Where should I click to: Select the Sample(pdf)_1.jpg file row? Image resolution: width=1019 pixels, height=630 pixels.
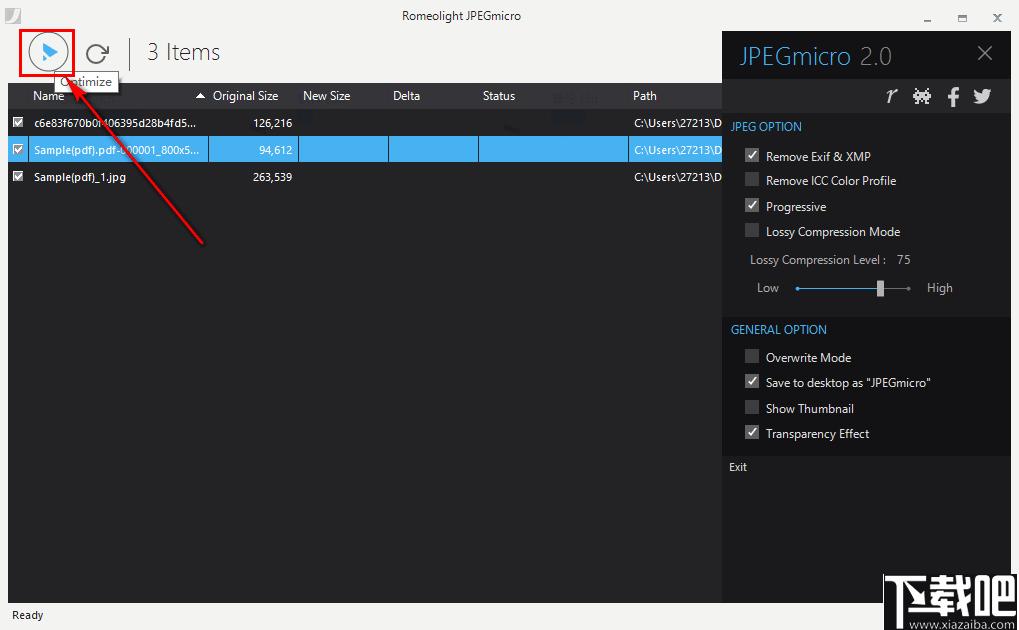click(365, 177)
